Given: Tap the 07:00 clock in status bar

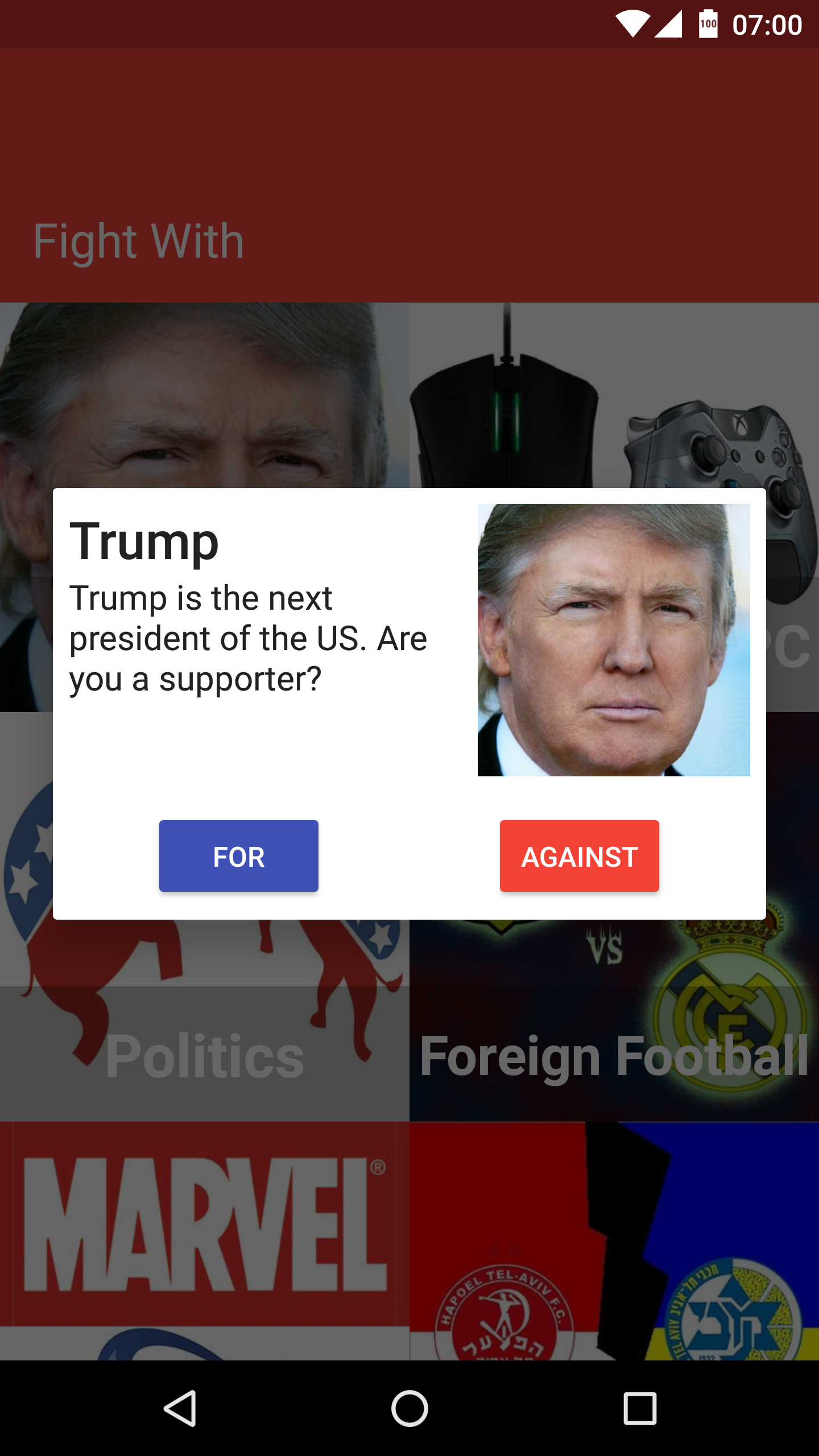Looking at the screenshot, I should [767, 25].
